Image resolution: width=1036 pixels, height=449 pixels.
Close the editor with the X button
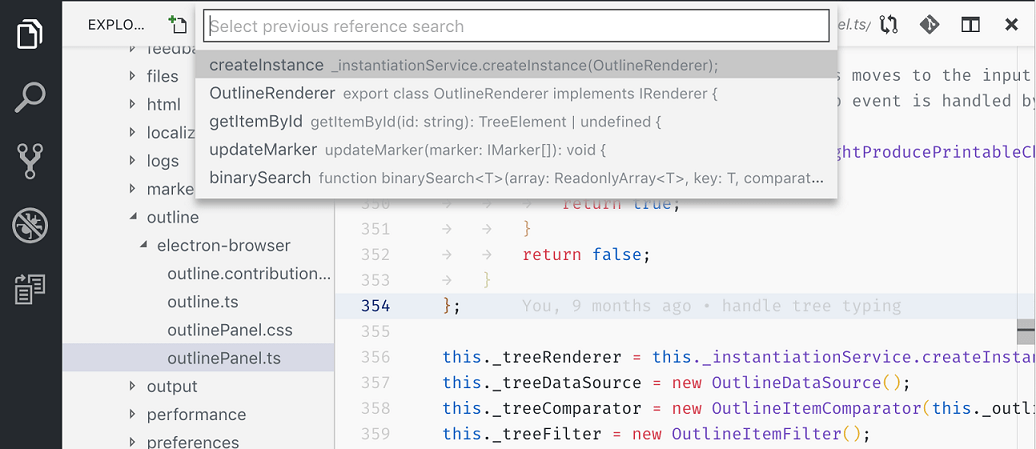1011,25
